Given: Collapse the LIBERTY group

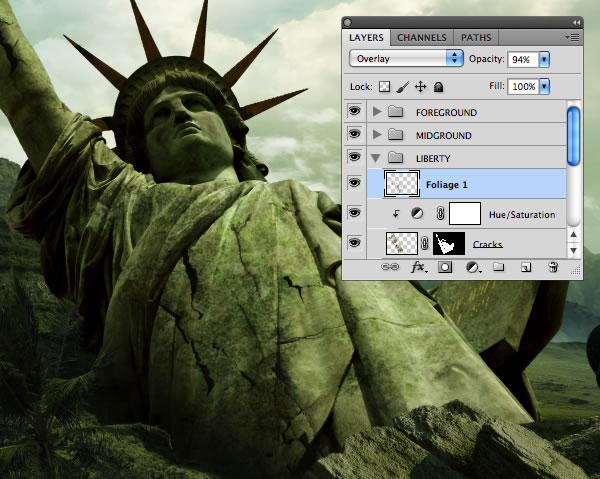Looking at the screenshot, I should click(x=376, y=158).
